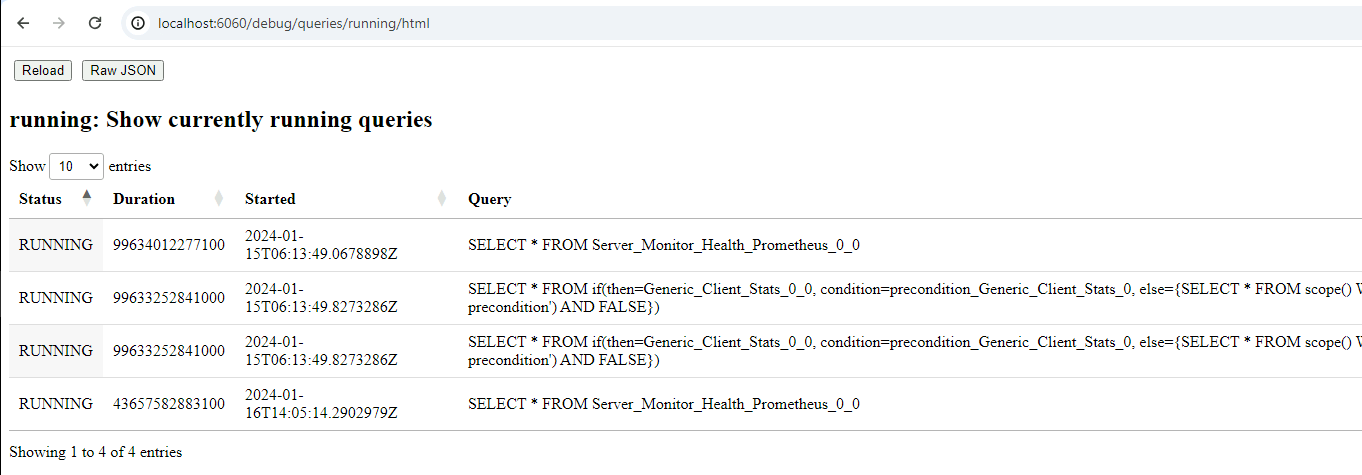1362x475 pixels.
Task: Click the browser back arrow
Action: (x=24, y=23)
